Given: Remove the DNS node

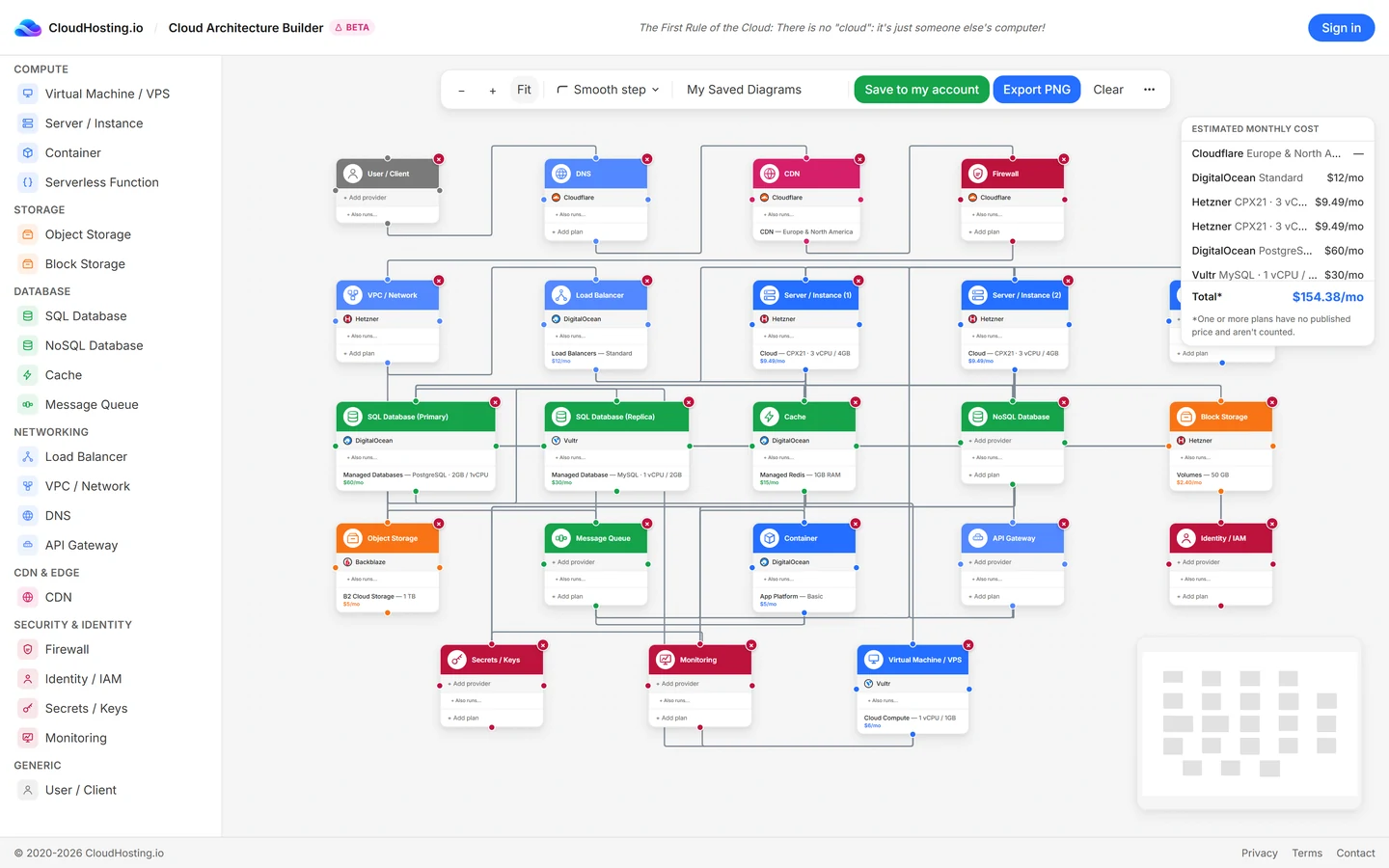Looking at the screenshot, I should coord(647,159).
